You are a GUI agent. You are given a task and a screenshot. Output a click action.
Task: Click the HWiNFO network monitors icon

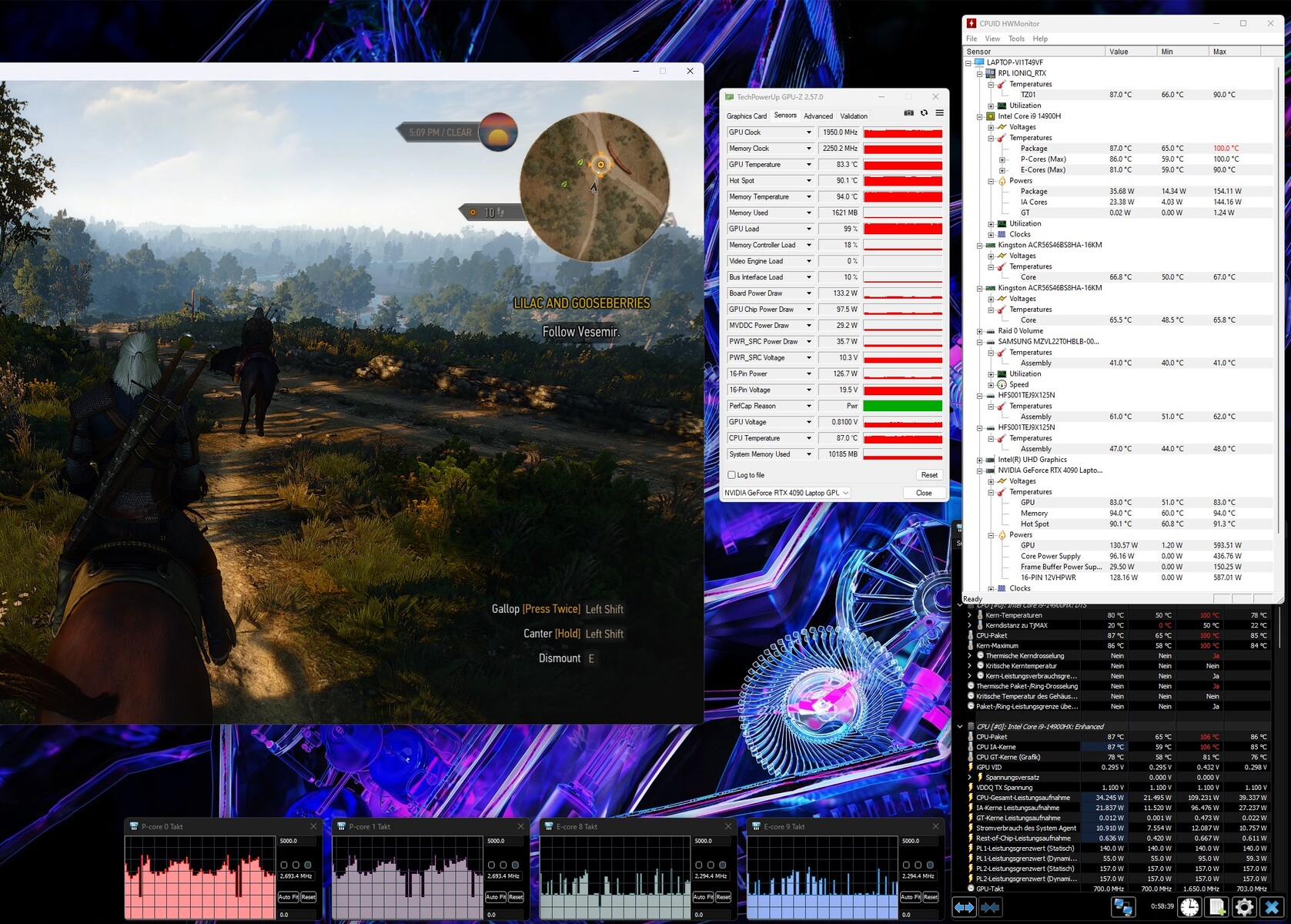click(1122, 908)
